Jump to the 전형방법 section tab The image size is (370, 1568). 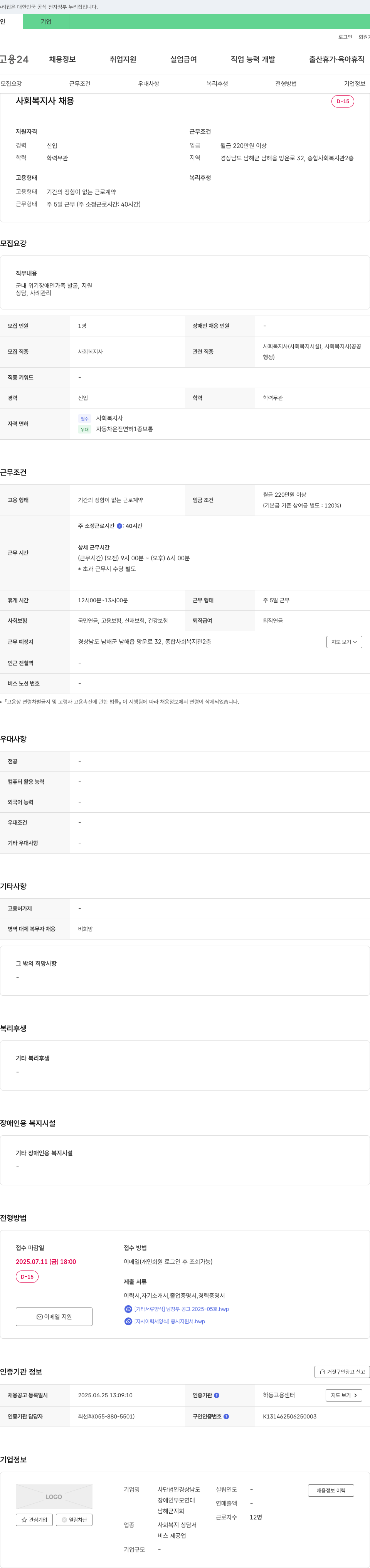[x=286, y=83]
